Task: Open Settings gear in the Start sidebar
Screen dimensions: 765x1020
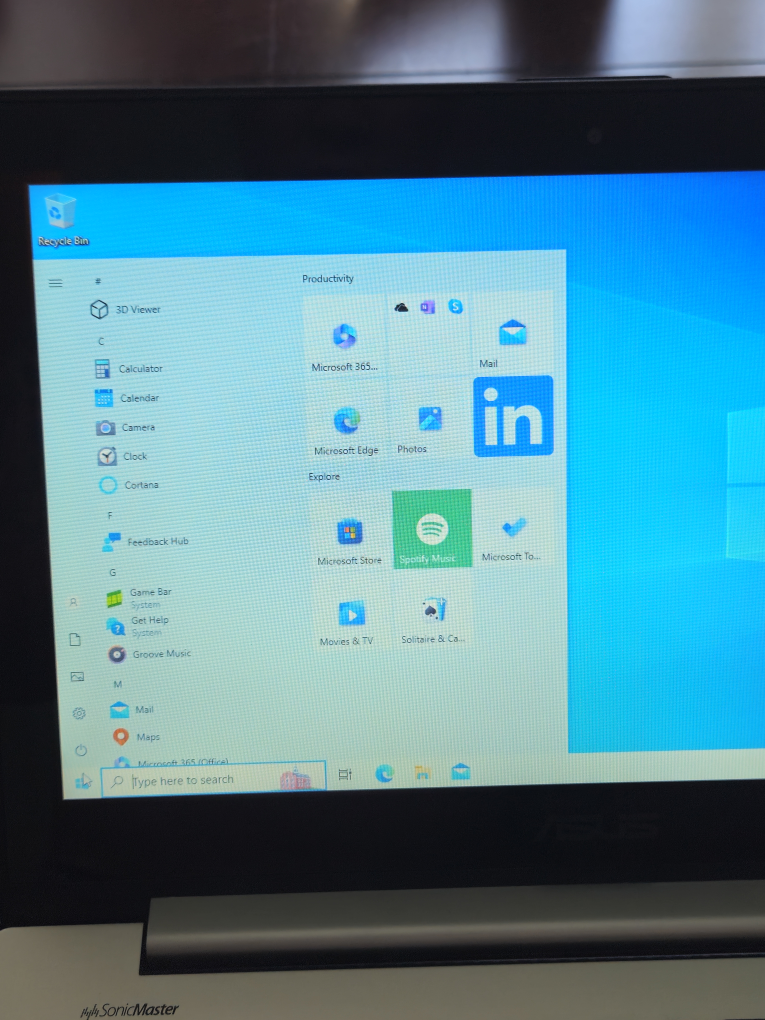Action: pos(79,713)
